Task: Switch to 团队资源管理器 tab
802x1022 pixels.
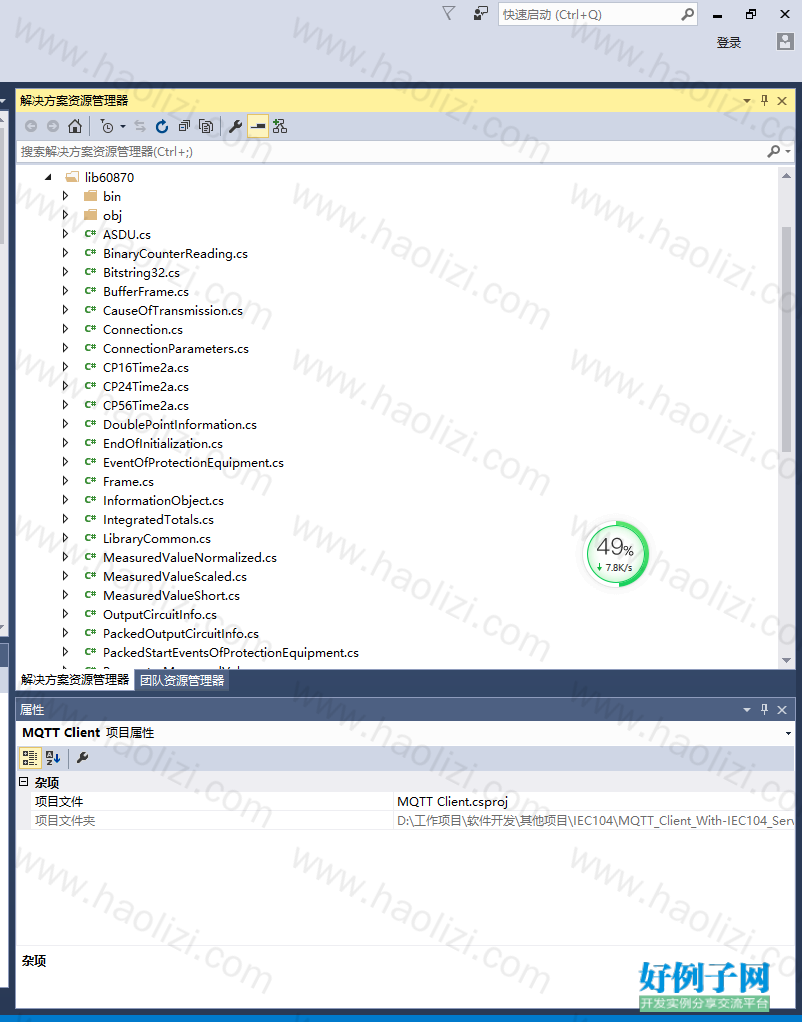Action: (x=182, y=680)
